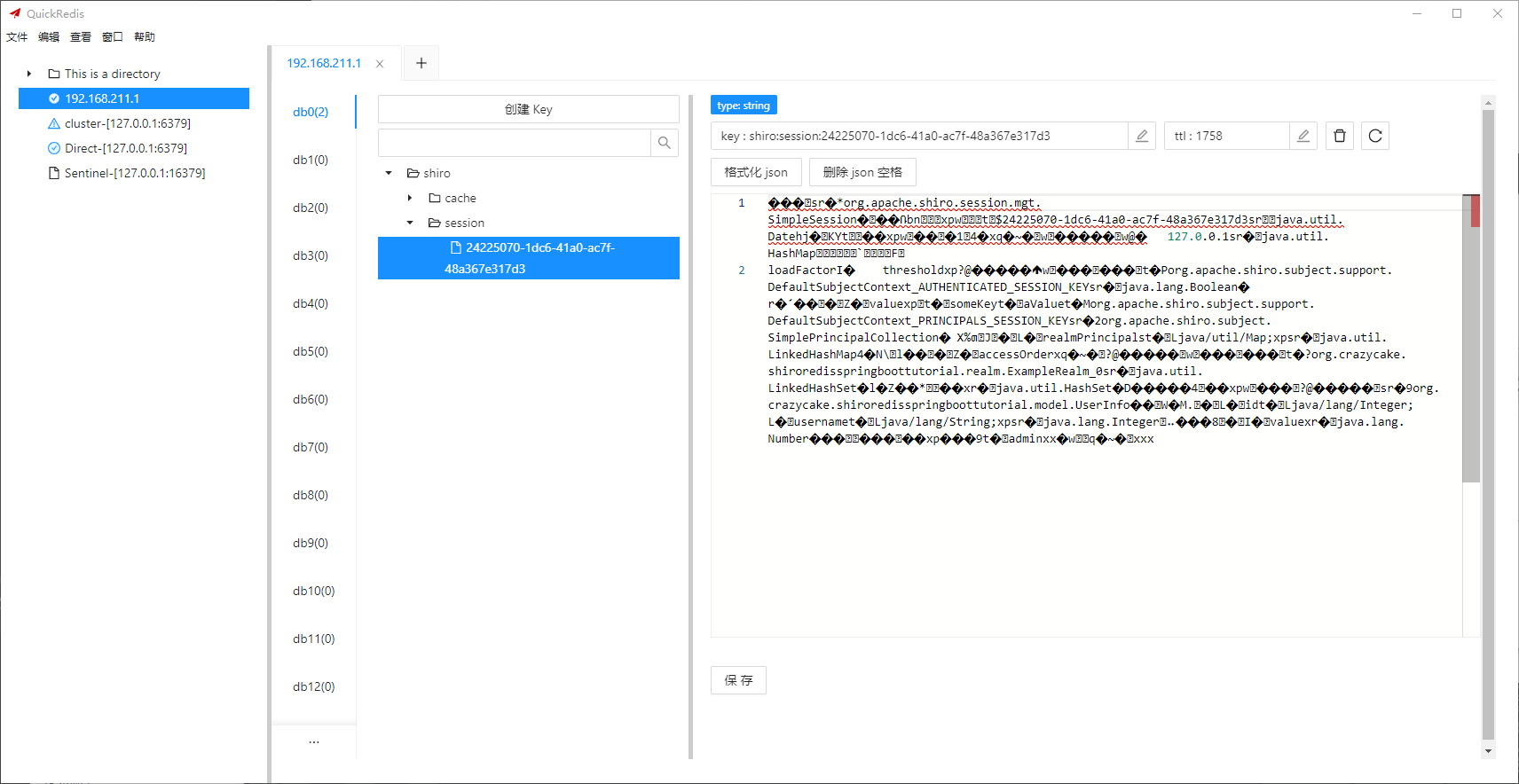Click the key search magnifier icon
This screenshot has height=784, width=1519.
pyautogui.click(x=665, y=143)
